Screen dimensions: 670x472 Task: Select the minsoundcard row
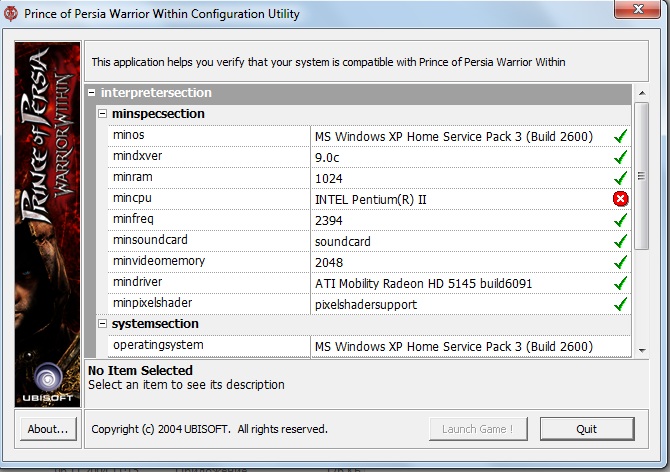click(x=209, y=241)
